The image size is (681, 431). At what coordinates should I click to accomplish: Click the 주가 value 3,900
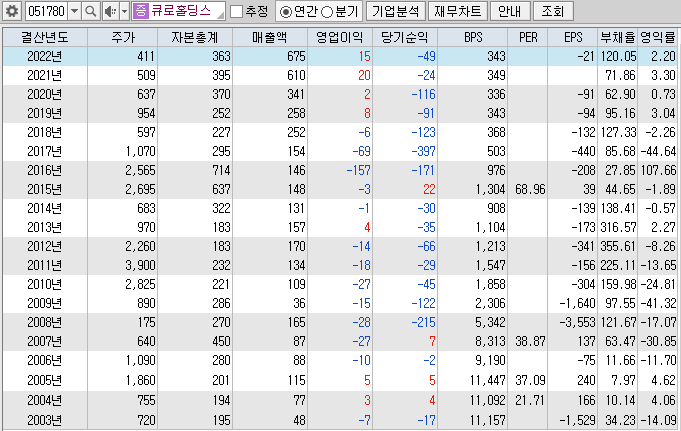pos(140,265)
